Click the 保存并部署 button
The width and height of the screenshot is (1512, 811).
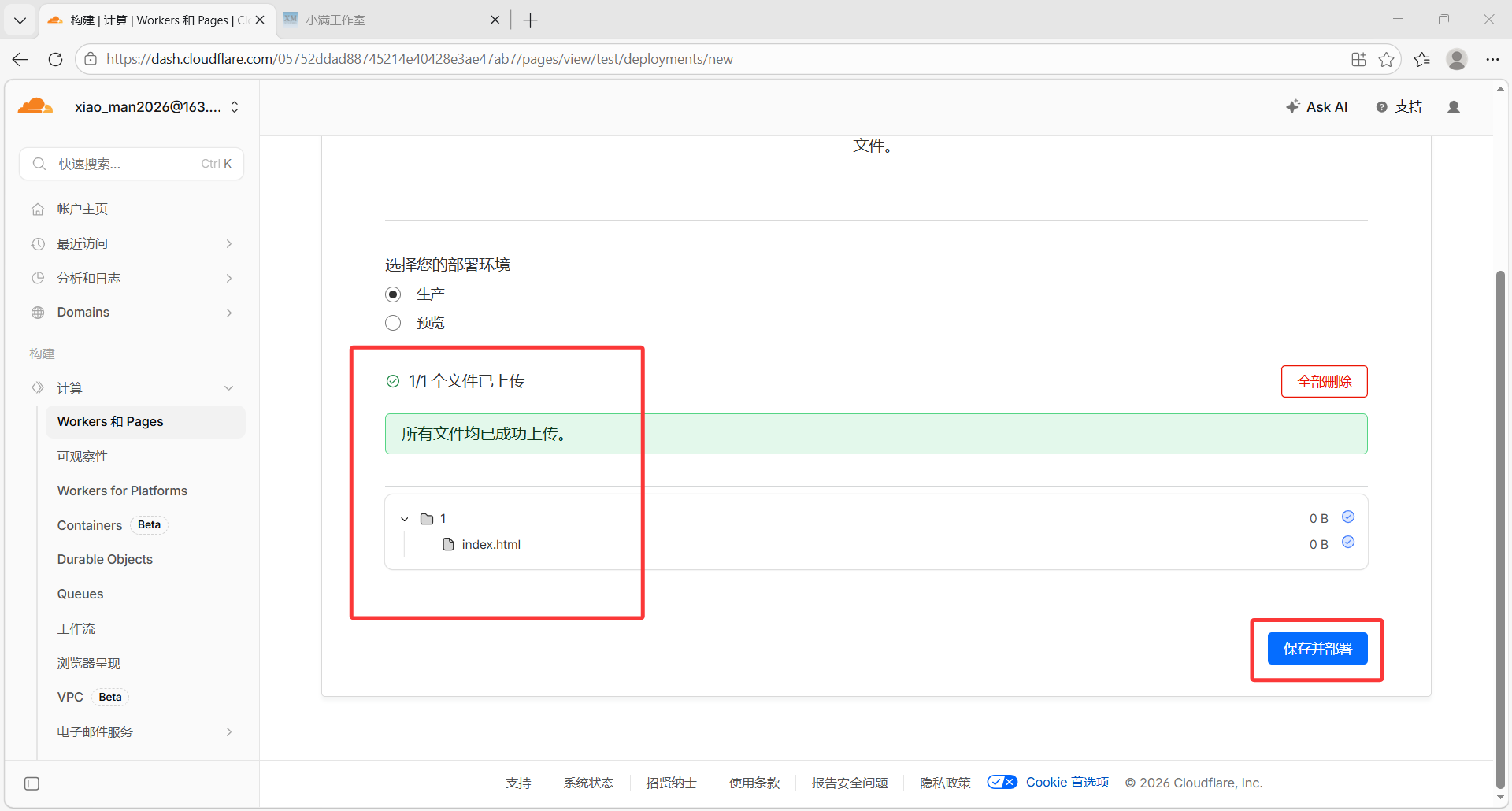(x=1317, y=649)
